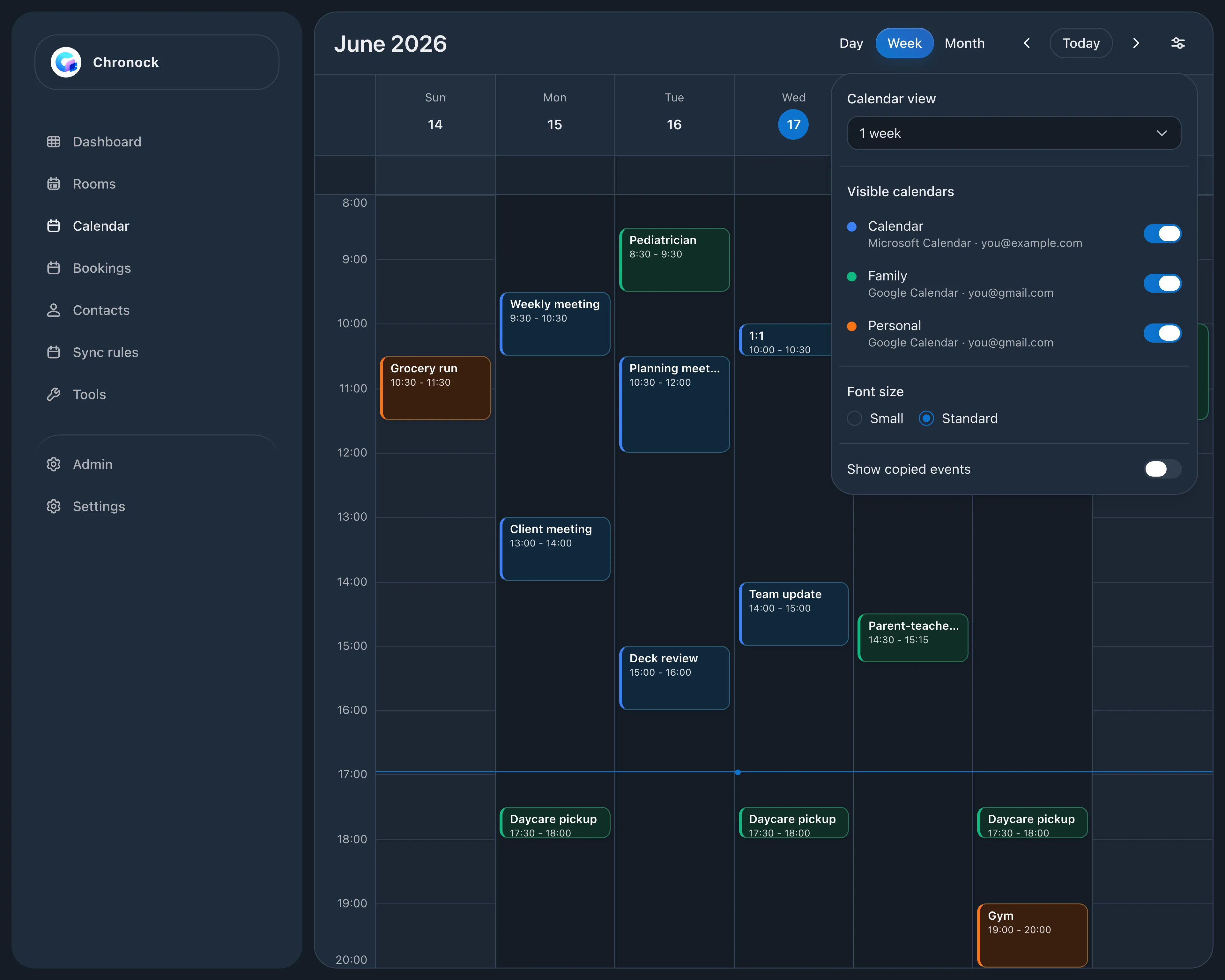This screenshot has width=1225, height=980.
Task: Close the view options via sliders icon
Action: [1178, 43]
